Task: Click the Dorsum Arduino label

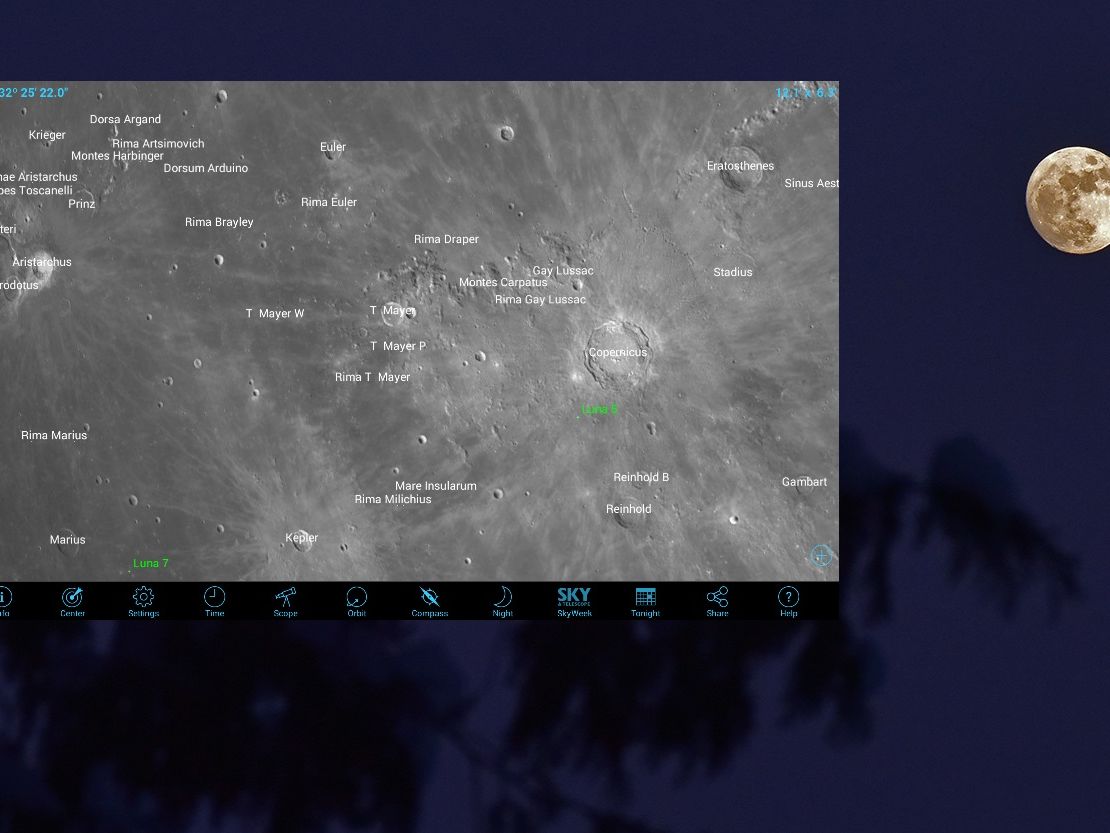Action: tap(206, 168)
